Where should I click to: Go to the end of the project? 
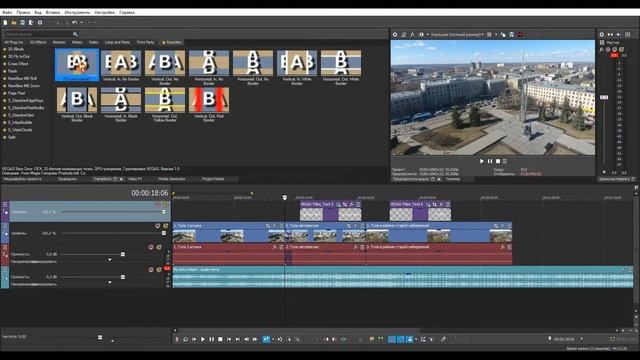(238, 339)
